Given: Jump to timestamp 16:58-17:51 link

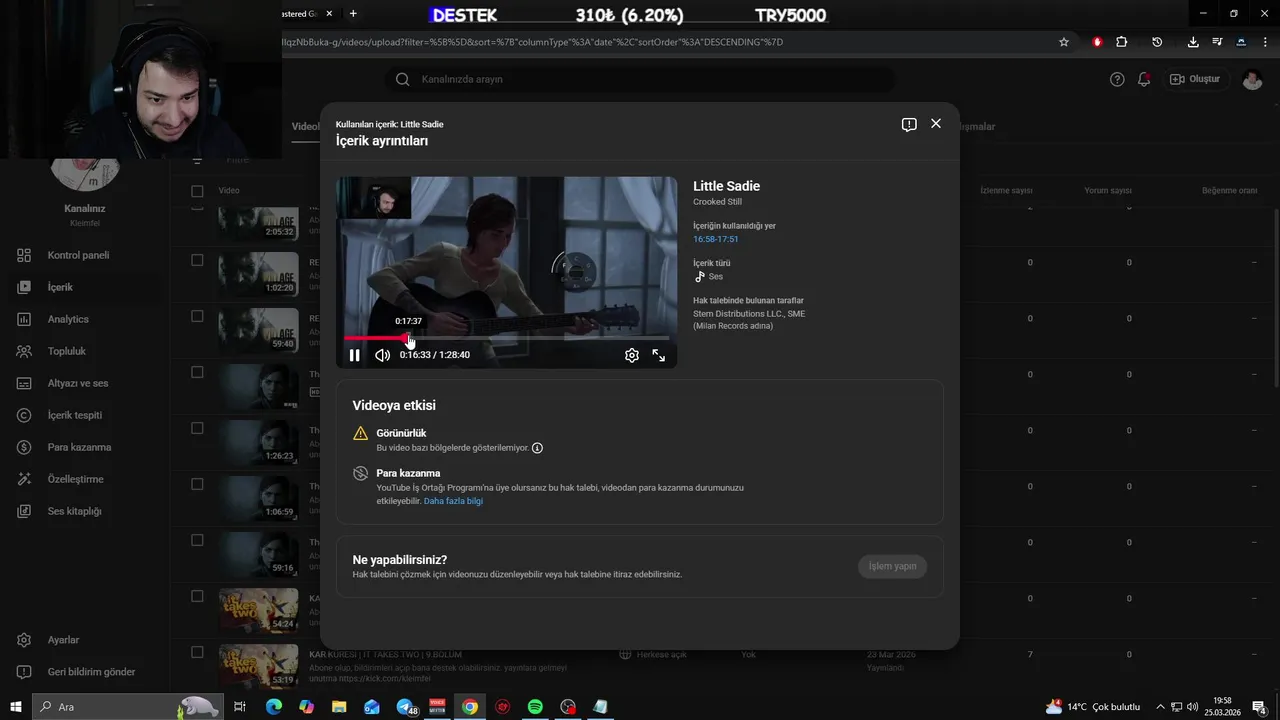Looking at the screenshot, I should point(716,239).
